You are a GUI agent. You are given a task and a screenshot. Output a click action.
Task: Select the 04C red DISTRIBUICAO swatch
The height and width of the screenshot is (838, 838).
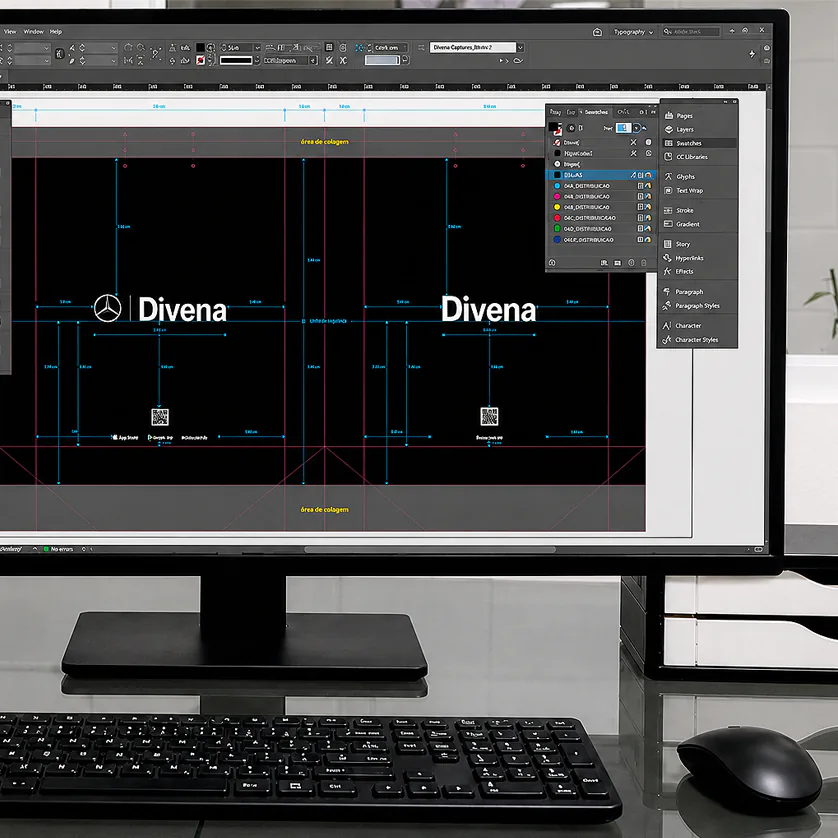tap(601, 218)
